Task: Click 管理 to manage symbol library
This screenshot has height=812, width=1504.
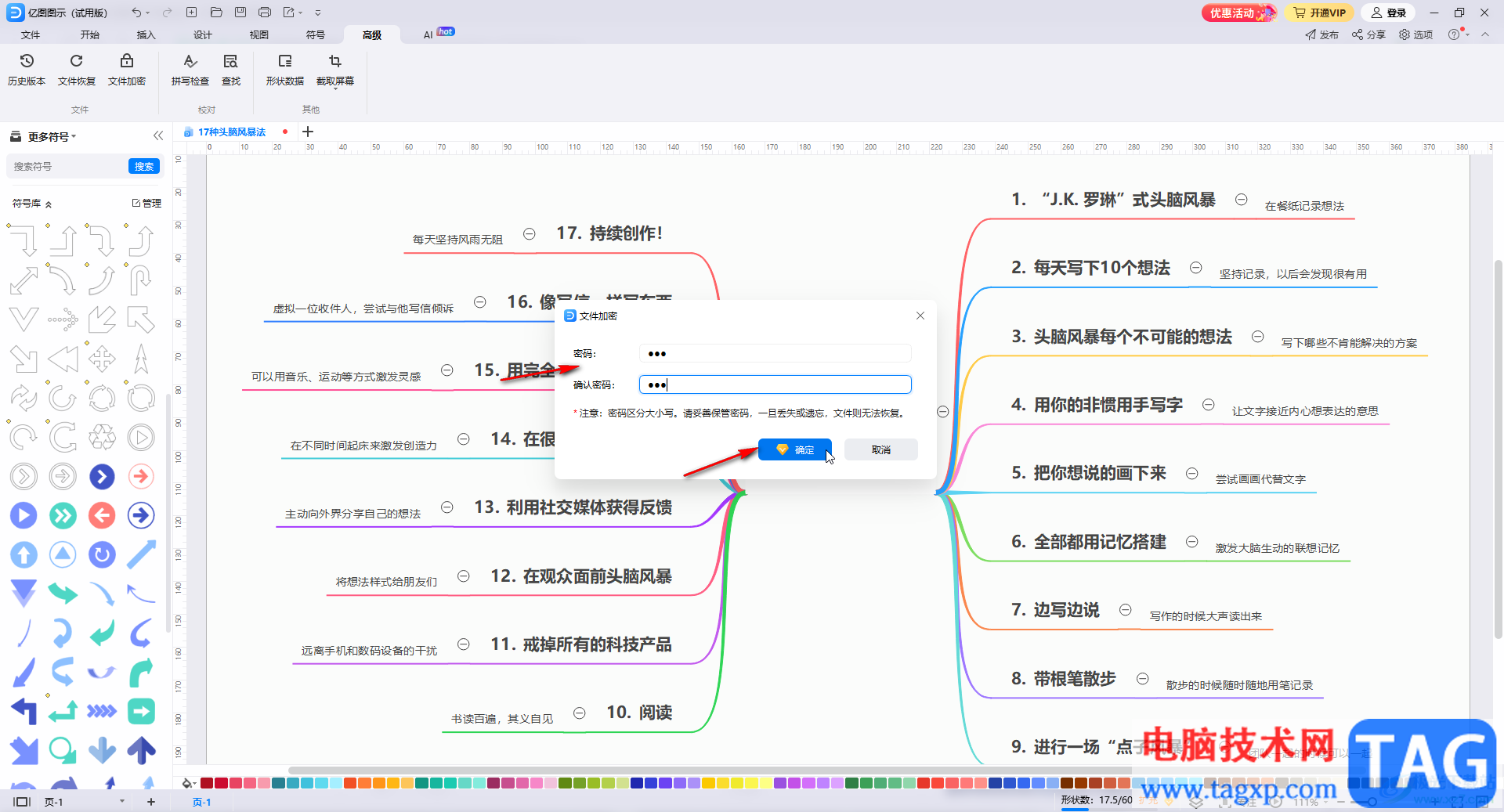Action: pos(147,204)
